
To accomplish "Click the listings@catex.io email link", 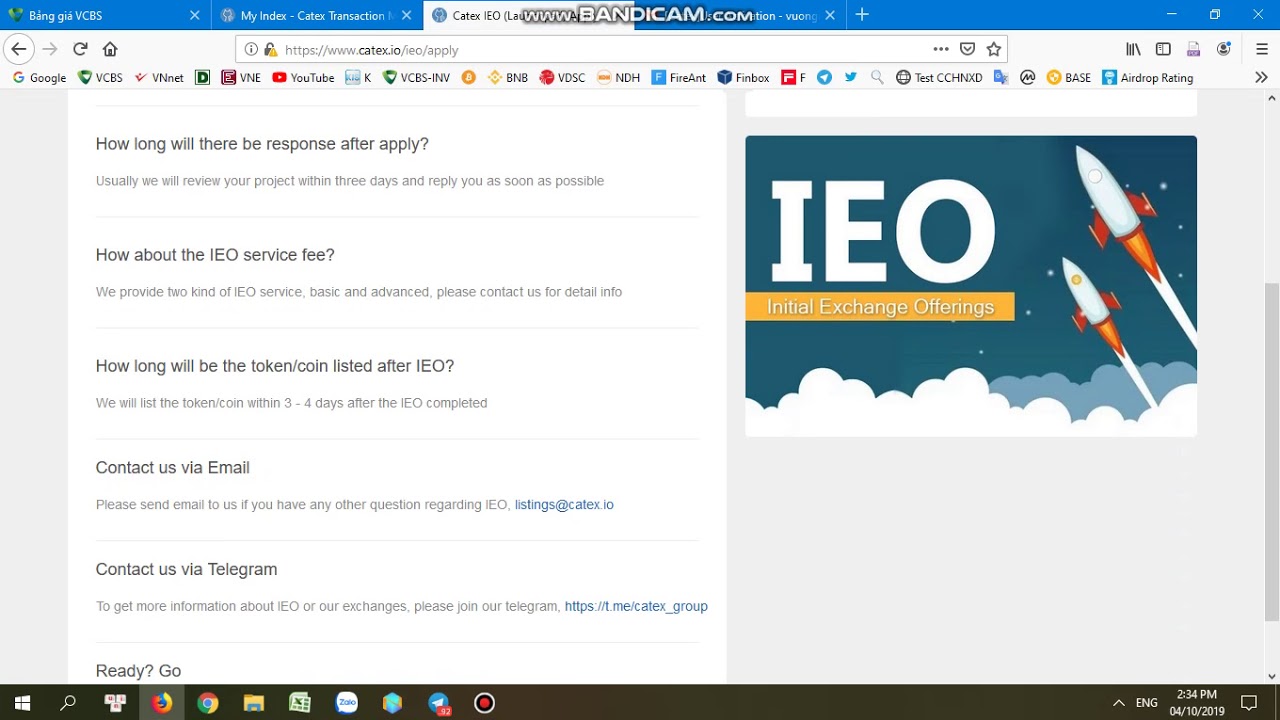I will click(564, 505).
